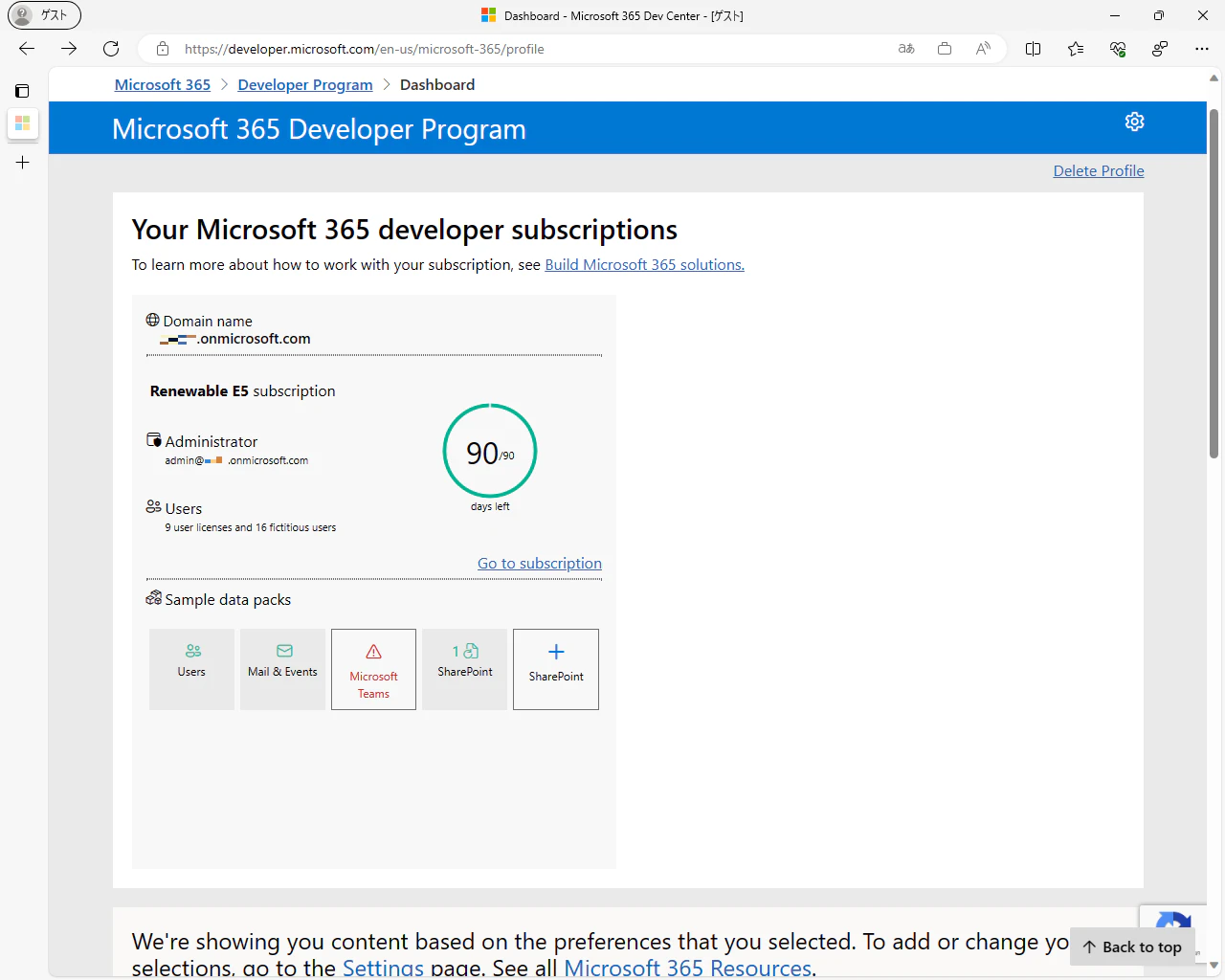Open the profile sharing icon in toolbar
Viewport: 1225px width, 980px height.
click(x=1160, y=49)
